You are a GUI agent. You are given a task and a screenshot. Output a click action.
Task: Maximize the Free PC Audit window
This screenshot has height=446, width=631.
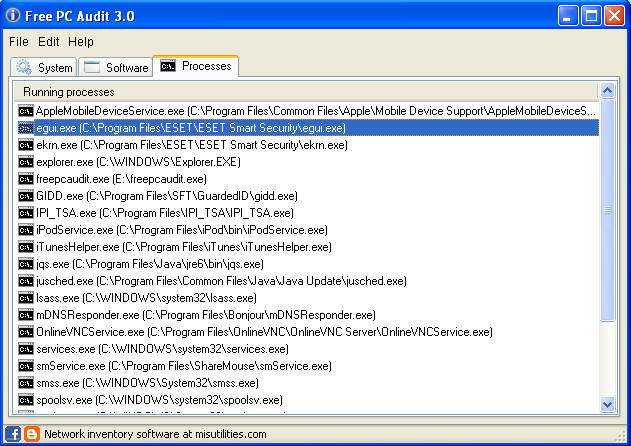(591, 16)
